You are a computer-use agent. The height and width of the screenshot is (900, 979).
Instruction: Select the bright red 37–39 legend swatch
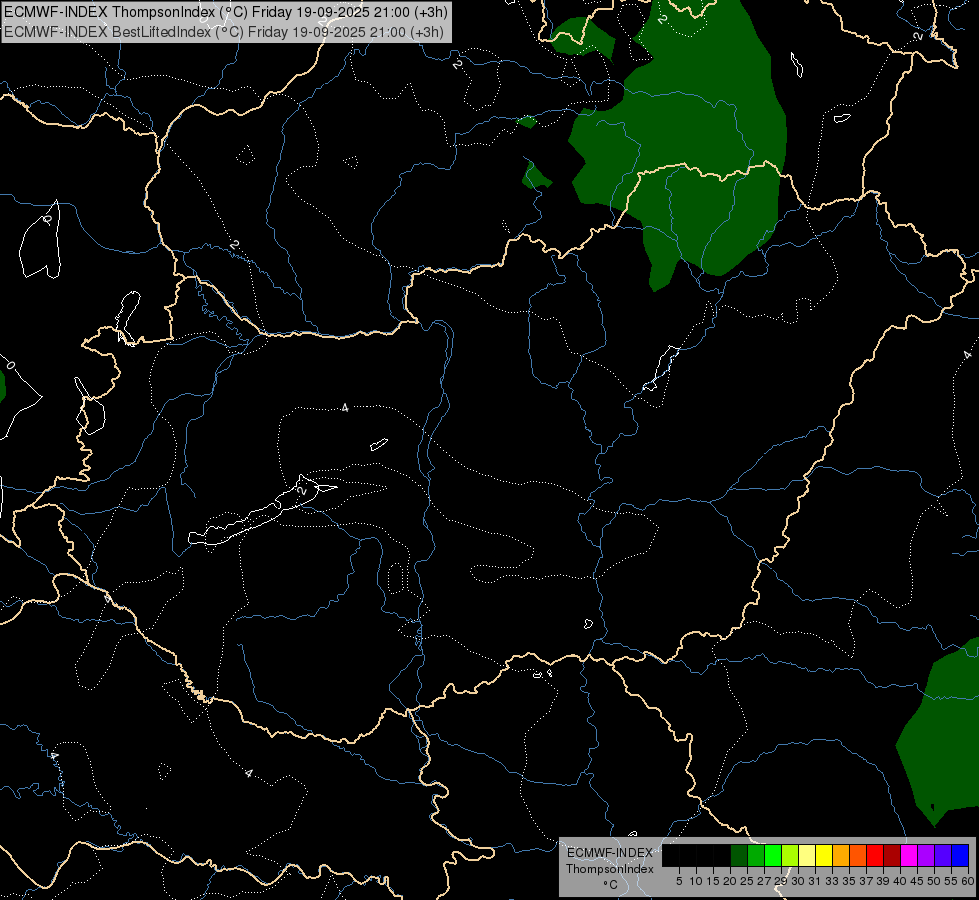tap(875, 855)
